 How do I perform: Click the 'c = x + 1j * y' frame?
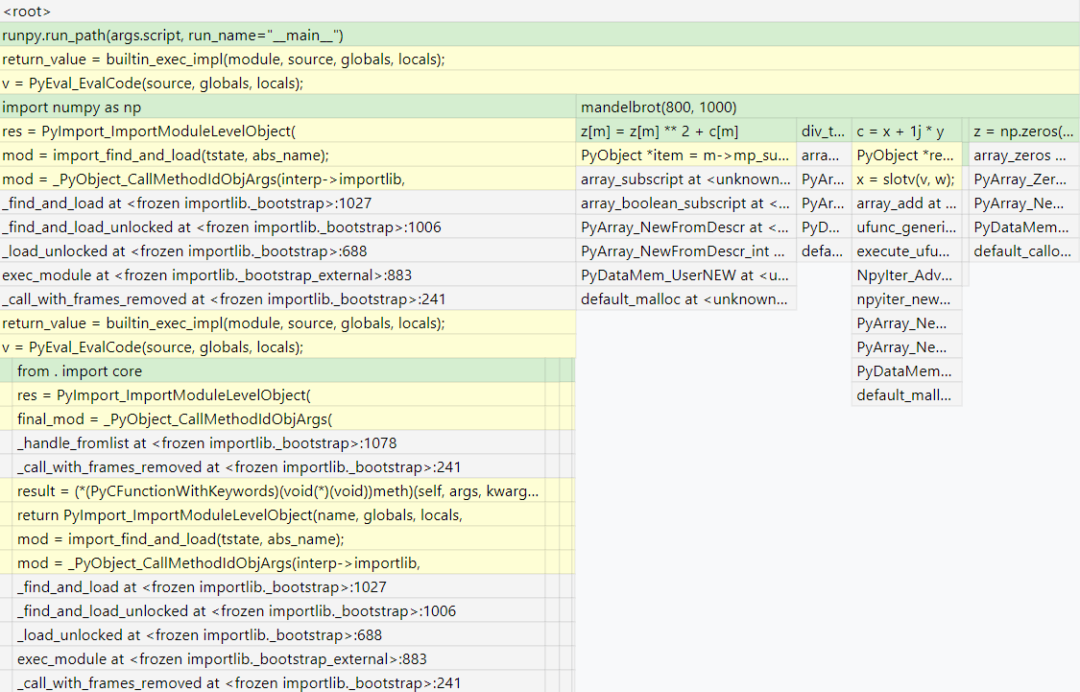tap(906, 131)
